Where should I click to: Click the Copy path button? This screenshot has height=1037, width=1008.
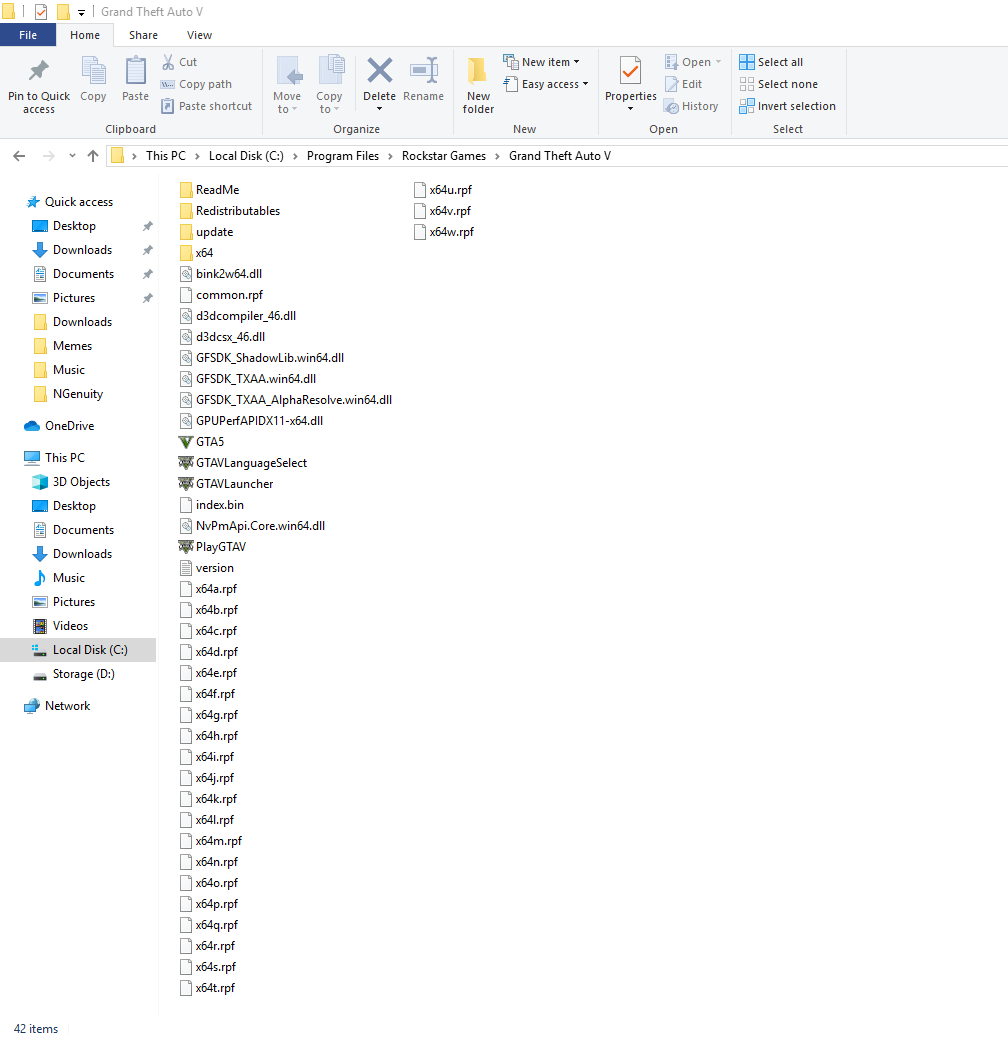pyautogui.click(x=196, y=84)
